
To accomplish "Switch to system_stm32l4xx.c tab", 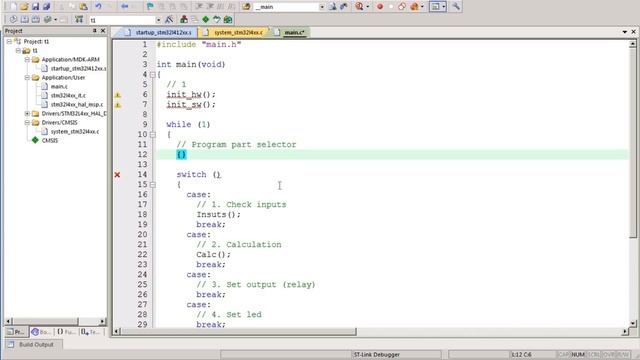I will pos(234,32).
